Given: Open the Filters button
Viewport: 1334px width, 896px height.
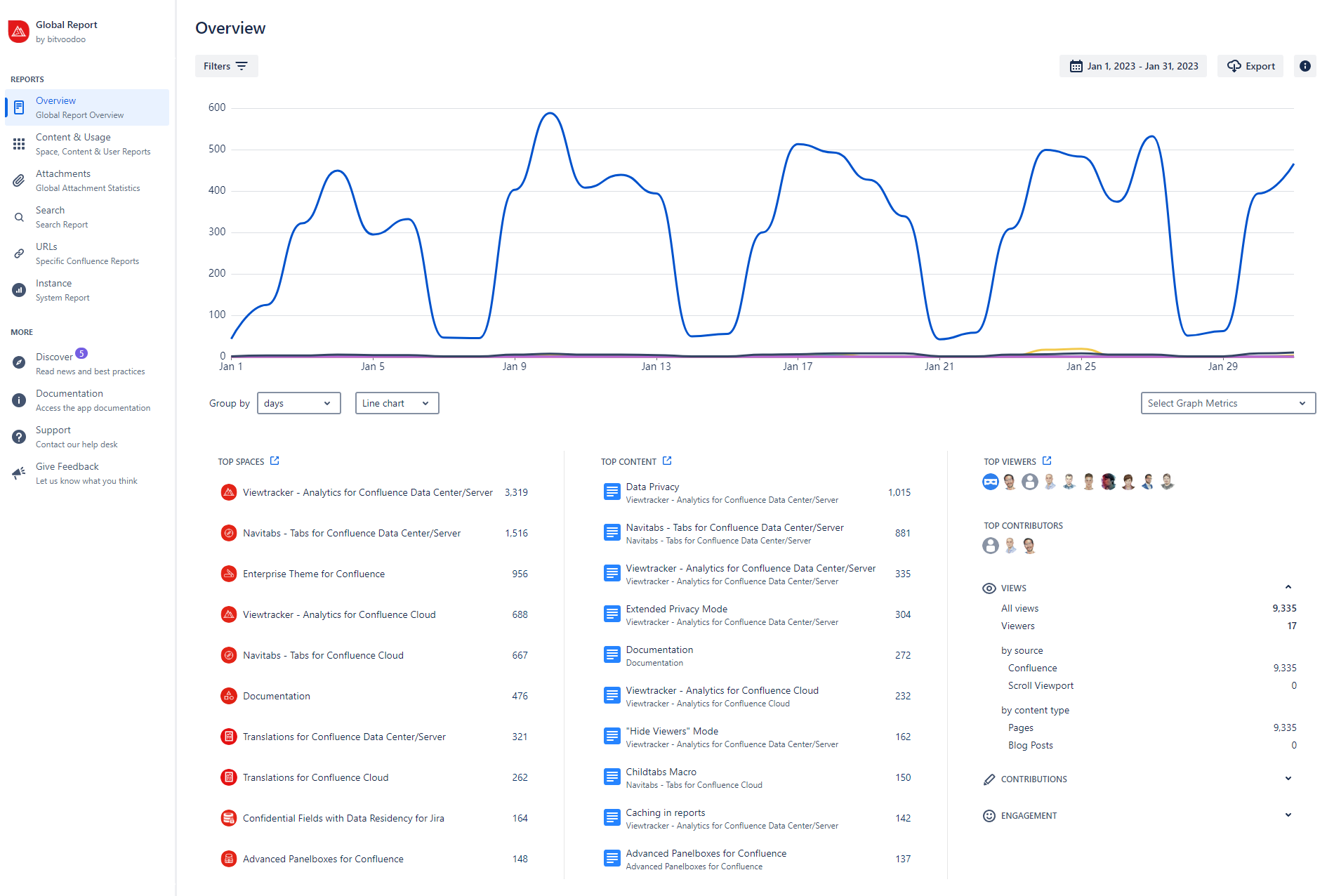Looking at the screenshot, I should (226, 66).
